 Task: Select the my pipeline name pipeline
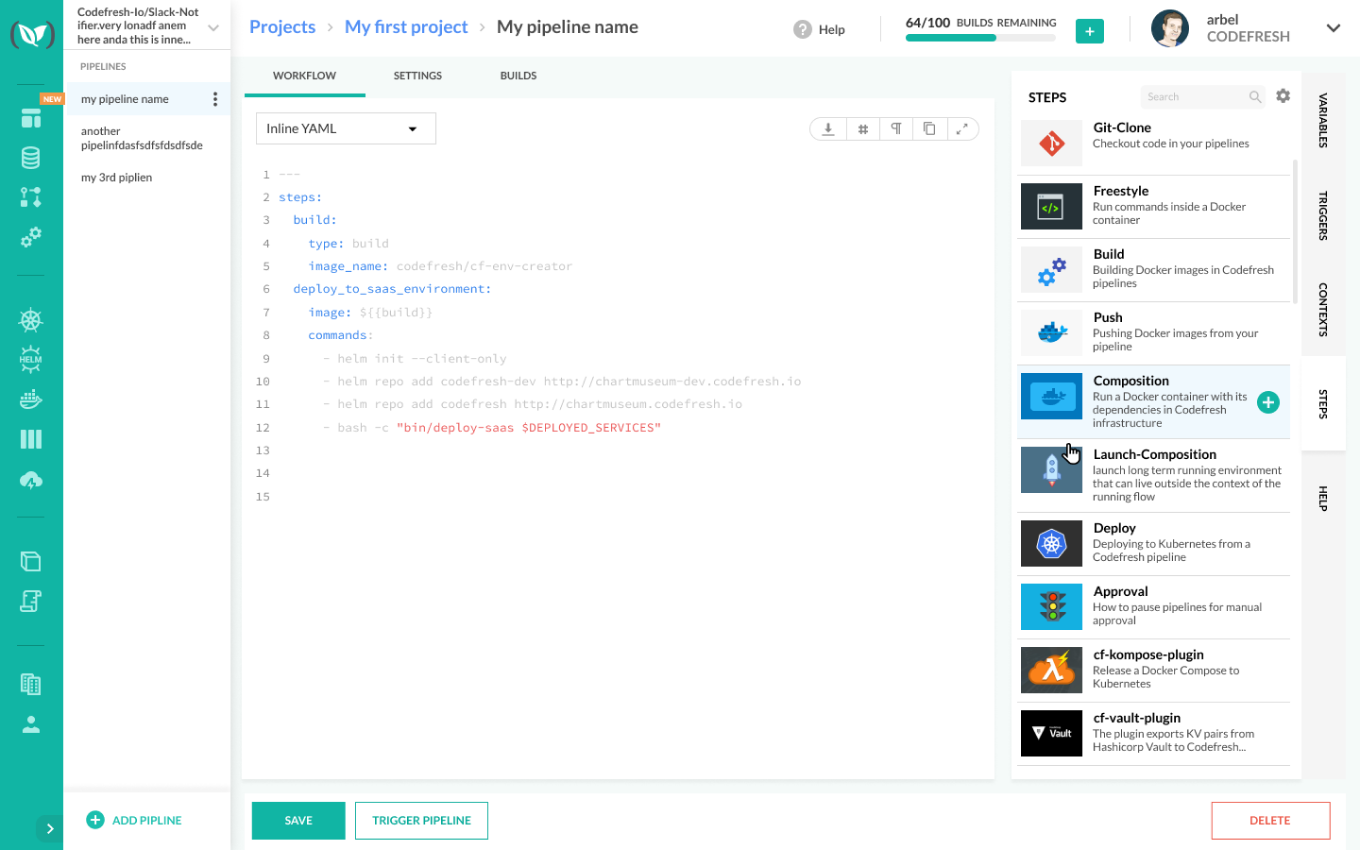(147, 99)
